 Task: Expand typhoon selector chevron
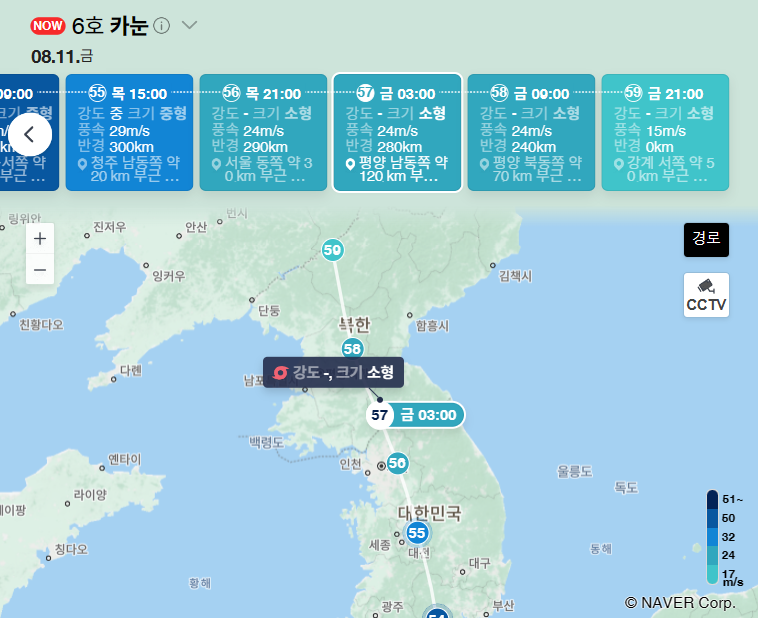pos(189,25)
